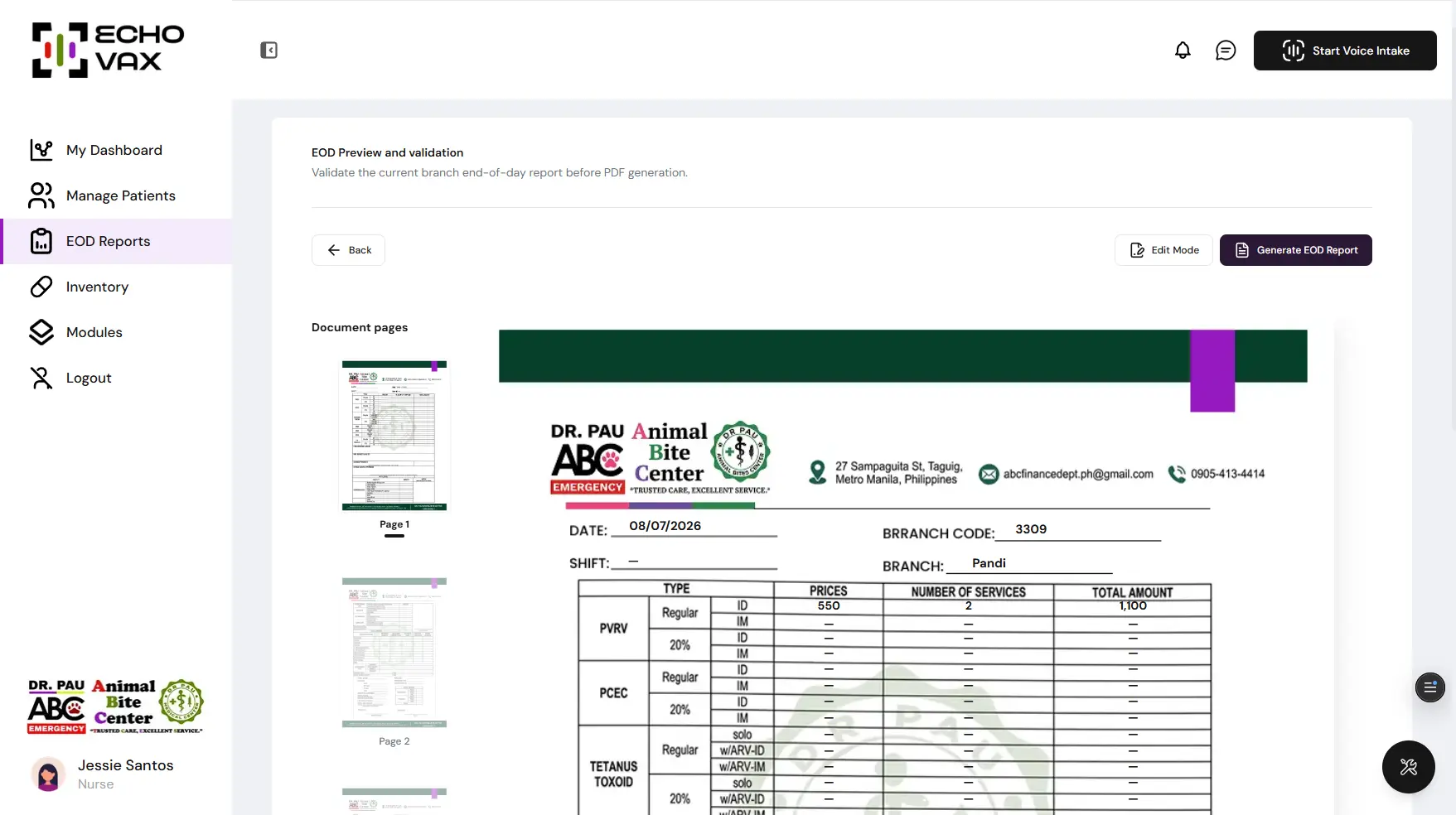Select Page 1 thumbnail
Viewport: 1456px width, 815px height.
pos(394,436)
